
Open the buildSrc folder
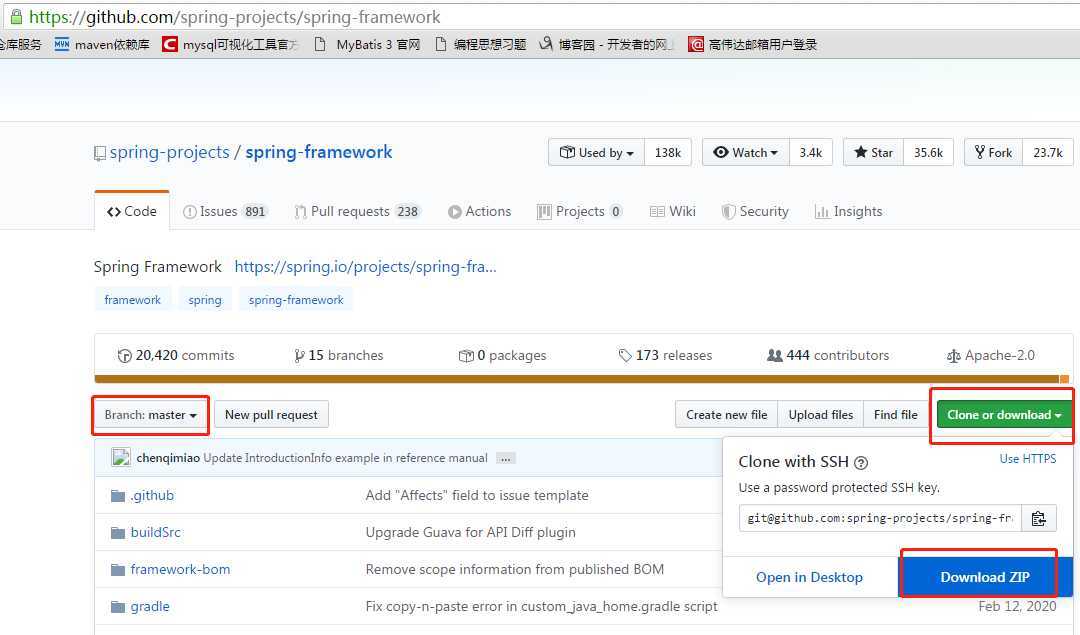(156, 532)
